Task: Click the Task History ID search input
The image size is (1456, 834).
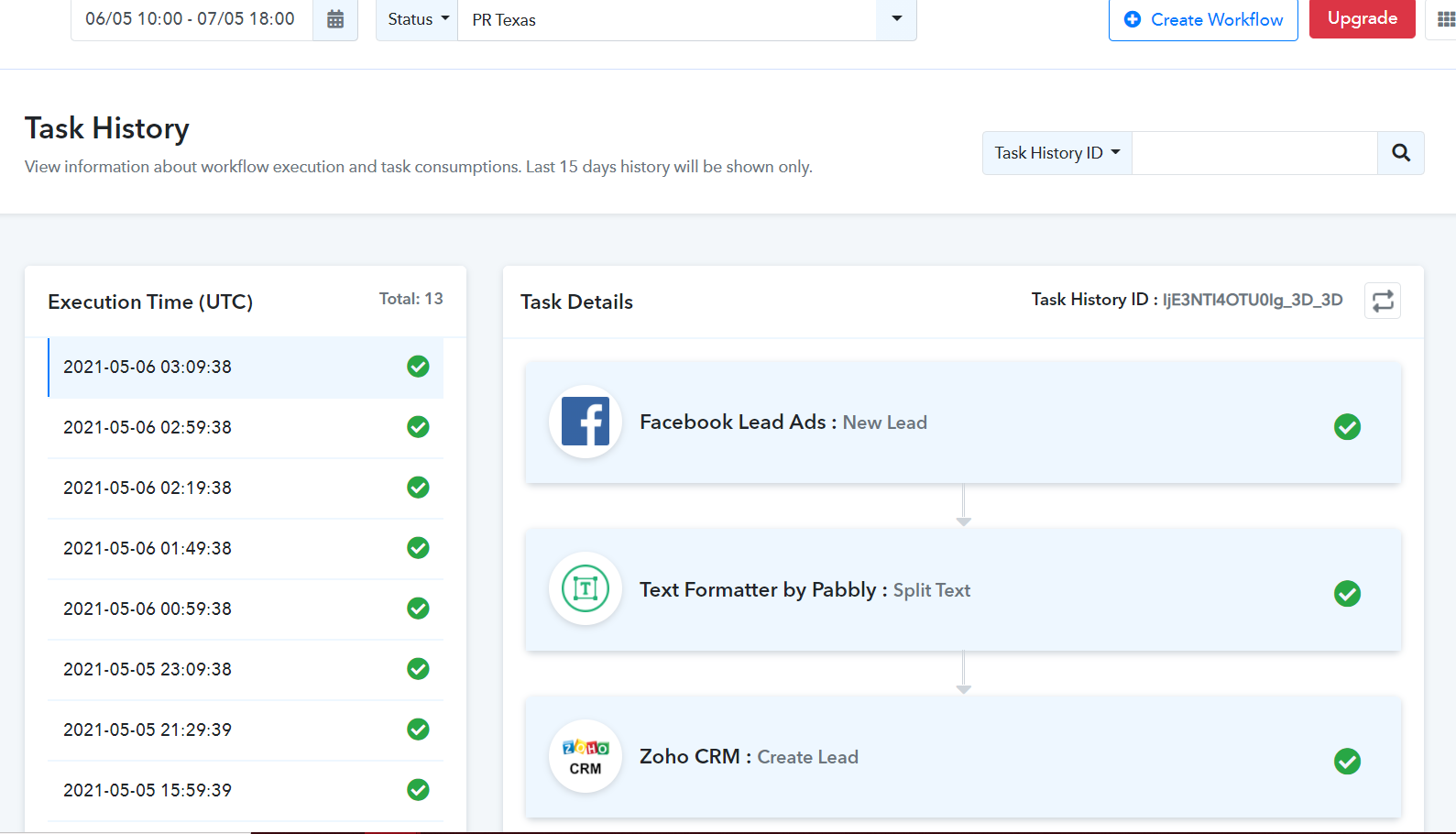Action: [x=1254, y=153]
